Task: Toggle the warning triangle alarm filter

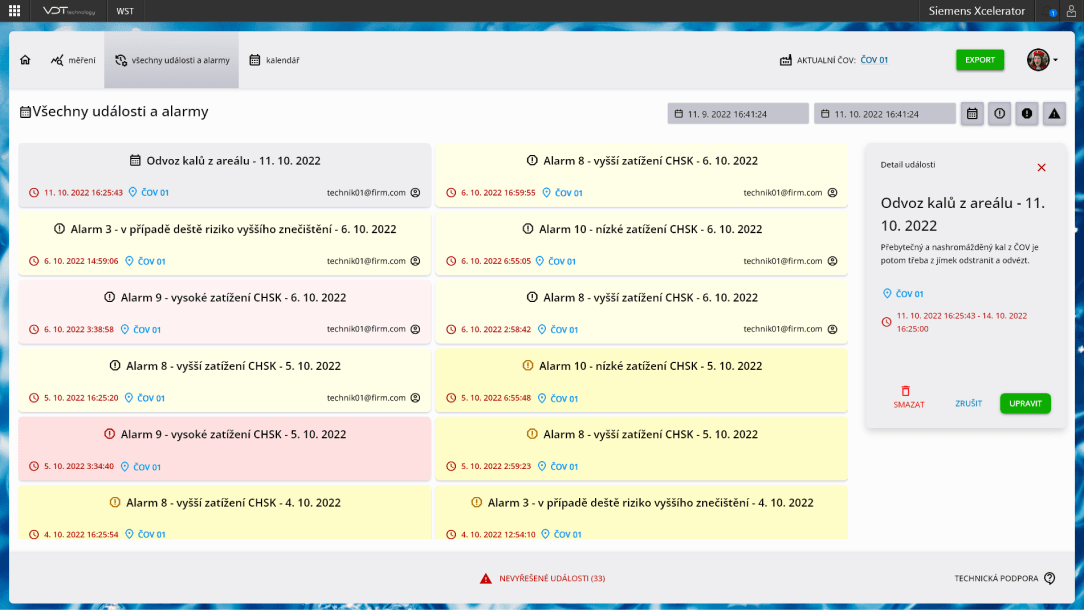Action: point(1054,114)
